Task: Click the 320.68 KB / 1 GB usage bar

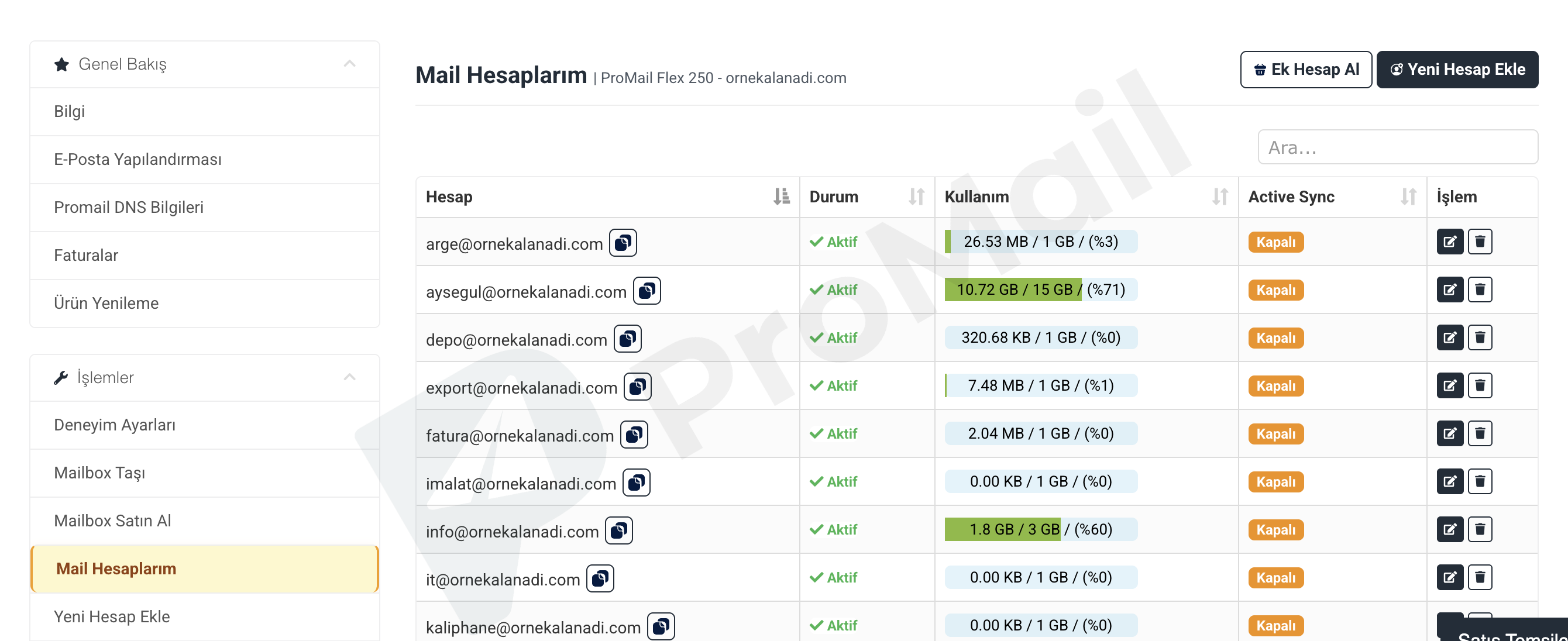Action: point(1041,337)
